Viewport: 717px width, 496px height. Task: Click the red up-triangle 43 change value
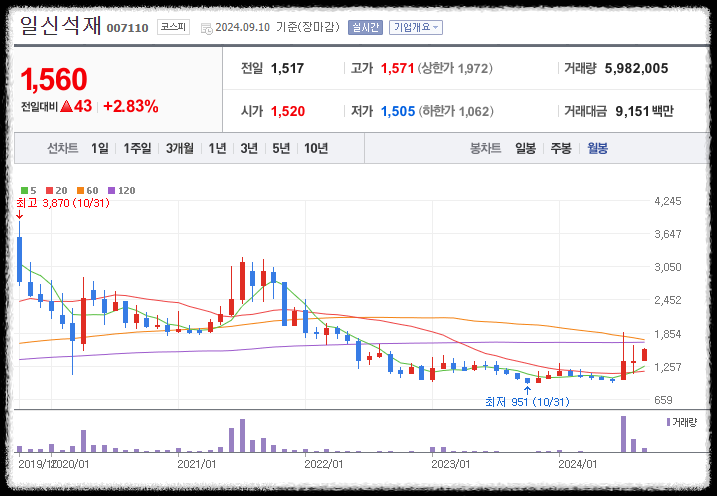[76, 106]
